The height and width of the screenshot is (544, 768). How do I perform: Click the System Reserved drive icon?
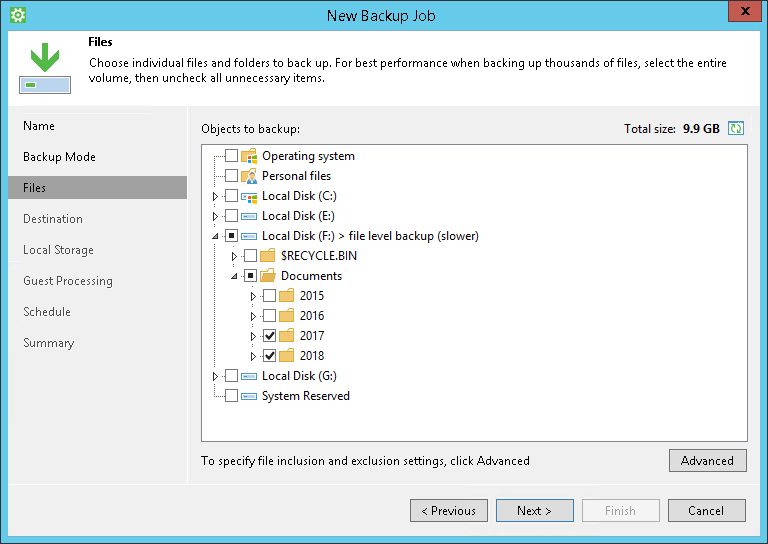click(249, 396)
